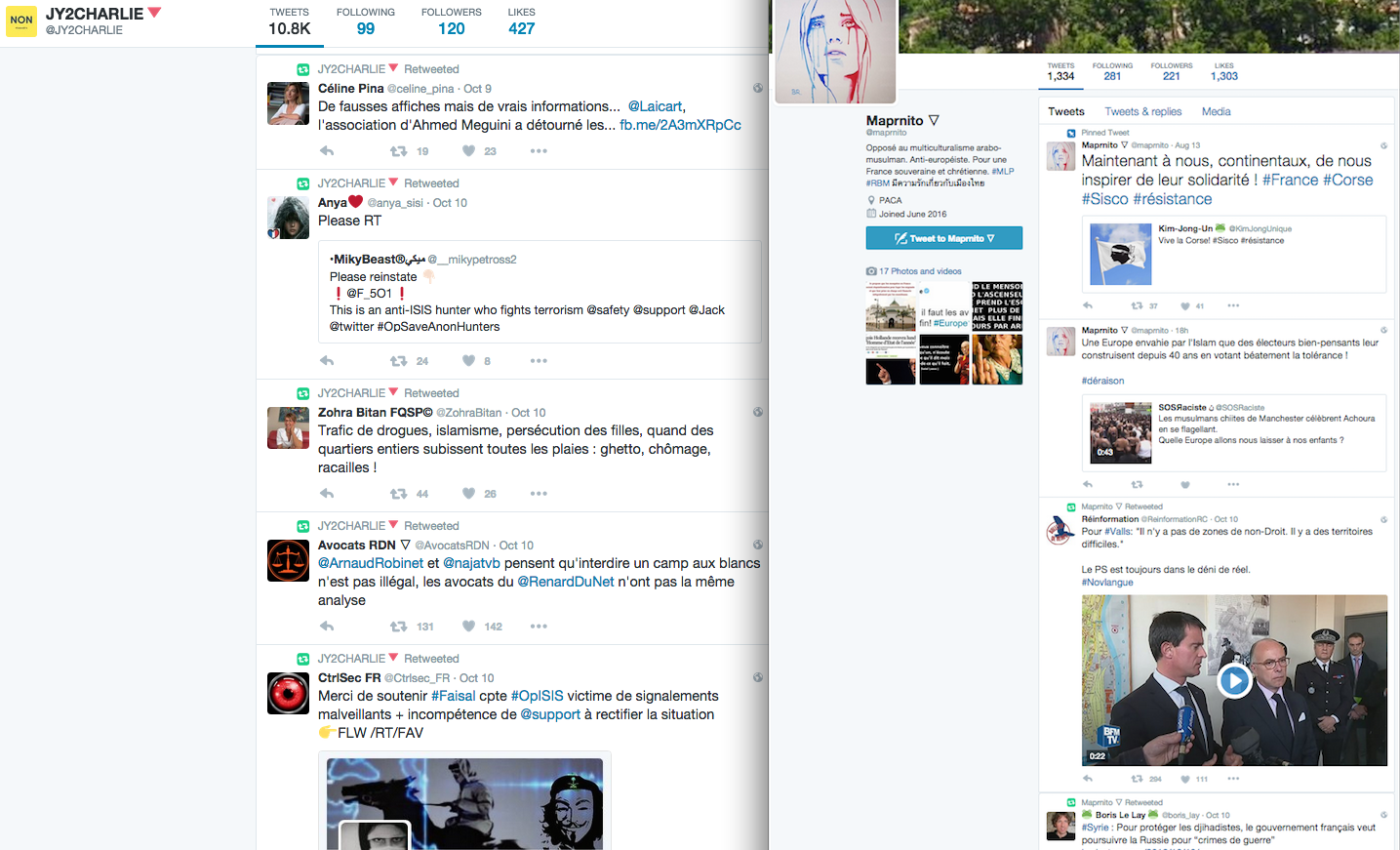The width and height of the screenshot is (1400, 850).
Task: Toggle retweet on Avocats RDN tweet showing 131
Action: pos(398,627)
